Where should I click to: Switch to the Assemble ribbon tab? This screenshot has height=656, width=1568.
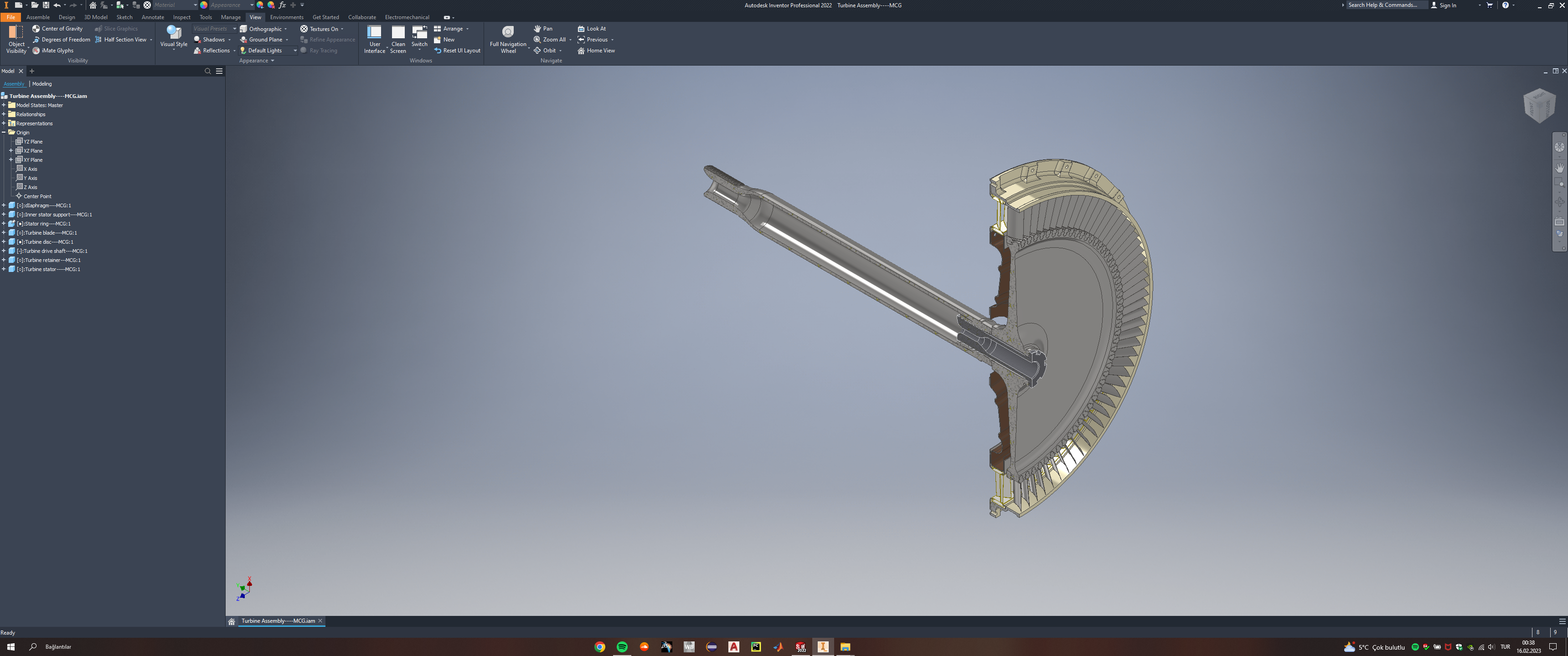(38, 17)
